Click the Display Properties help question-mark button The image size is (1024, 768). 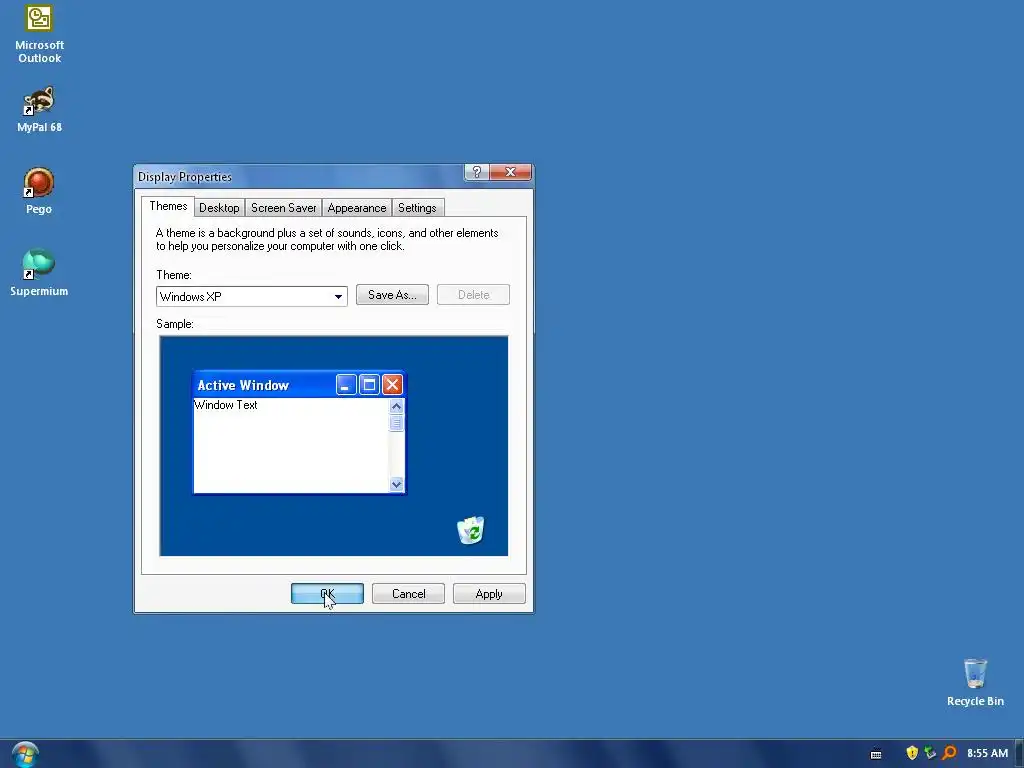[x=477, y=172]
